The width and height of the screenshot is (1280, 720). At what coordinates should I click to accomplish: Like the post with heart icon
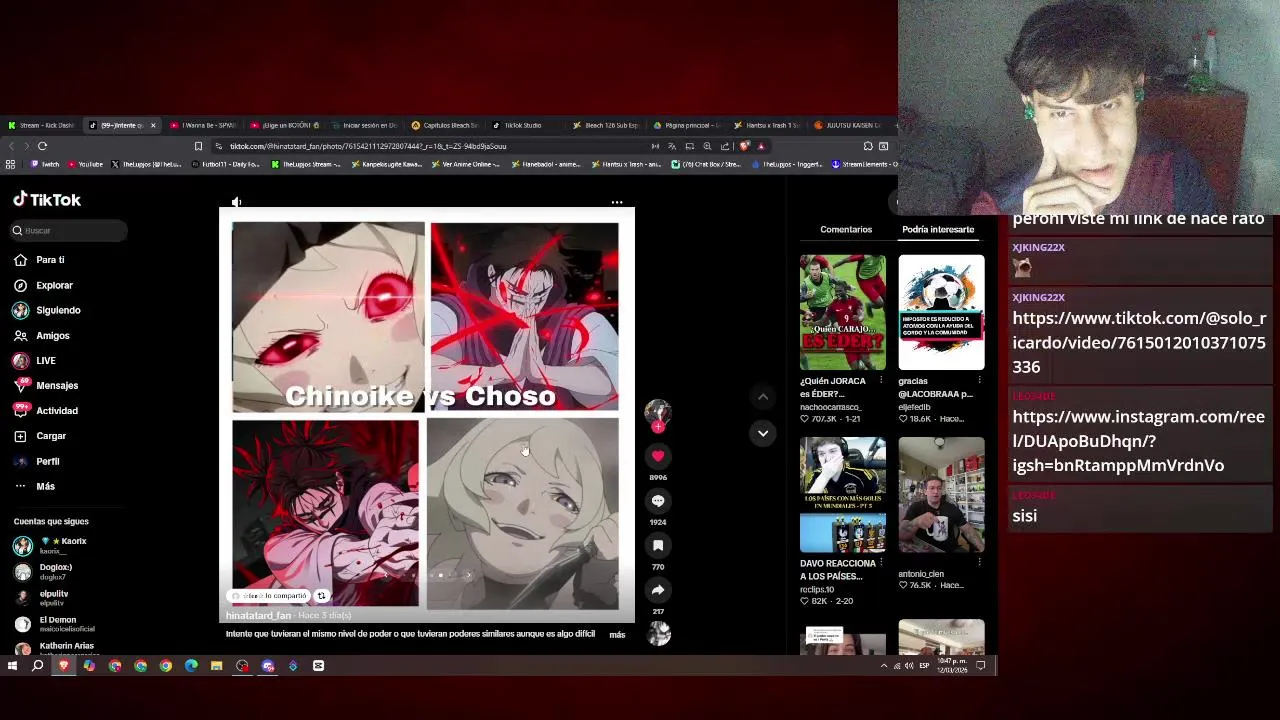658,456
